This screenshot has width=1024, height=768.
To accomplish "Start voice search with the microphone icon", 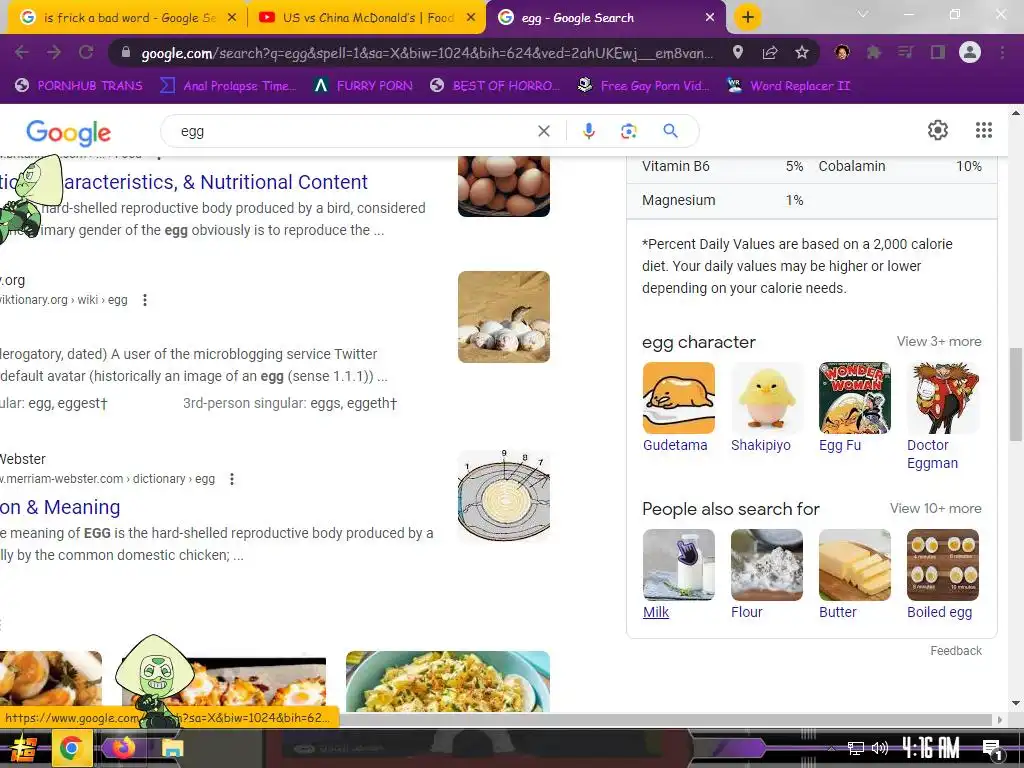I will 588,131.
